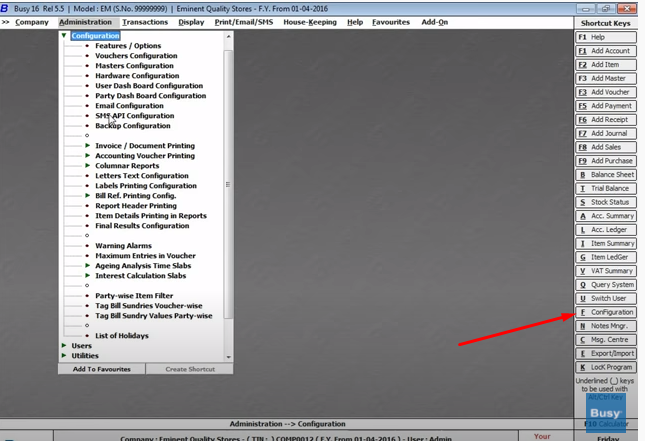Click Add Receipt shortcut key
Screen dimensions: 645x441
[606, 120]
